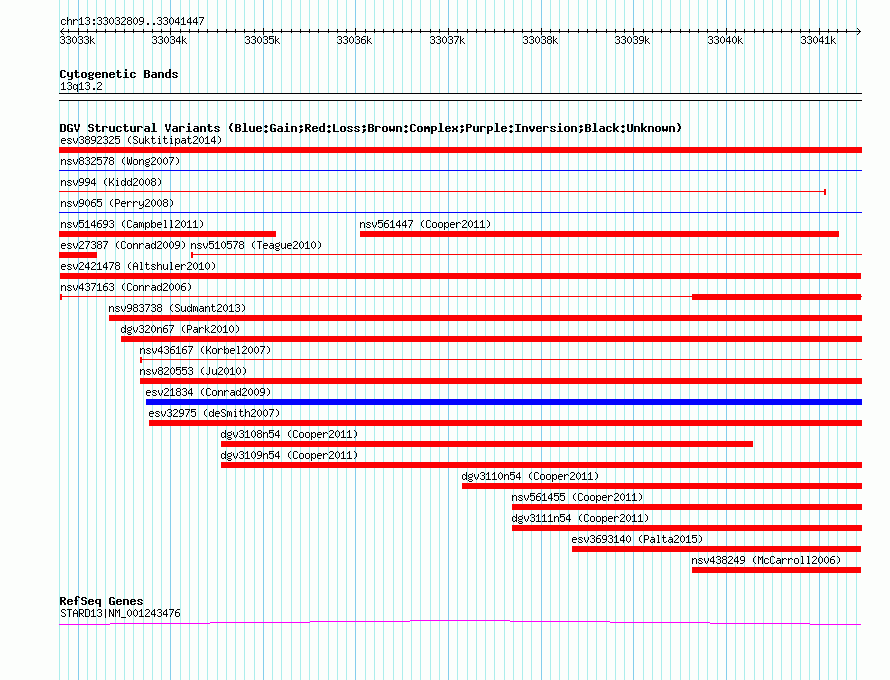Click the red bar under nsv514693 (Campbell2011)
Screen dimensions: 890x680
[x=167, y=234]
